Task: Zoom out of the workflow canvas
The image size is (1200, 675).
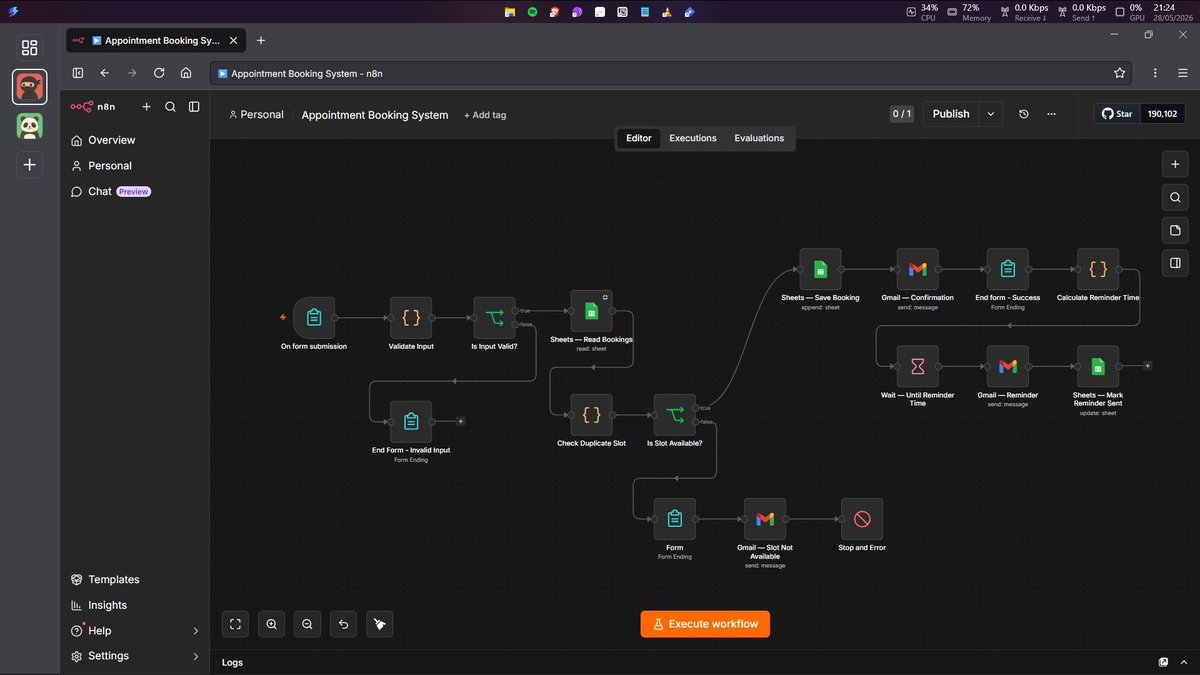Action: point(308,624)
